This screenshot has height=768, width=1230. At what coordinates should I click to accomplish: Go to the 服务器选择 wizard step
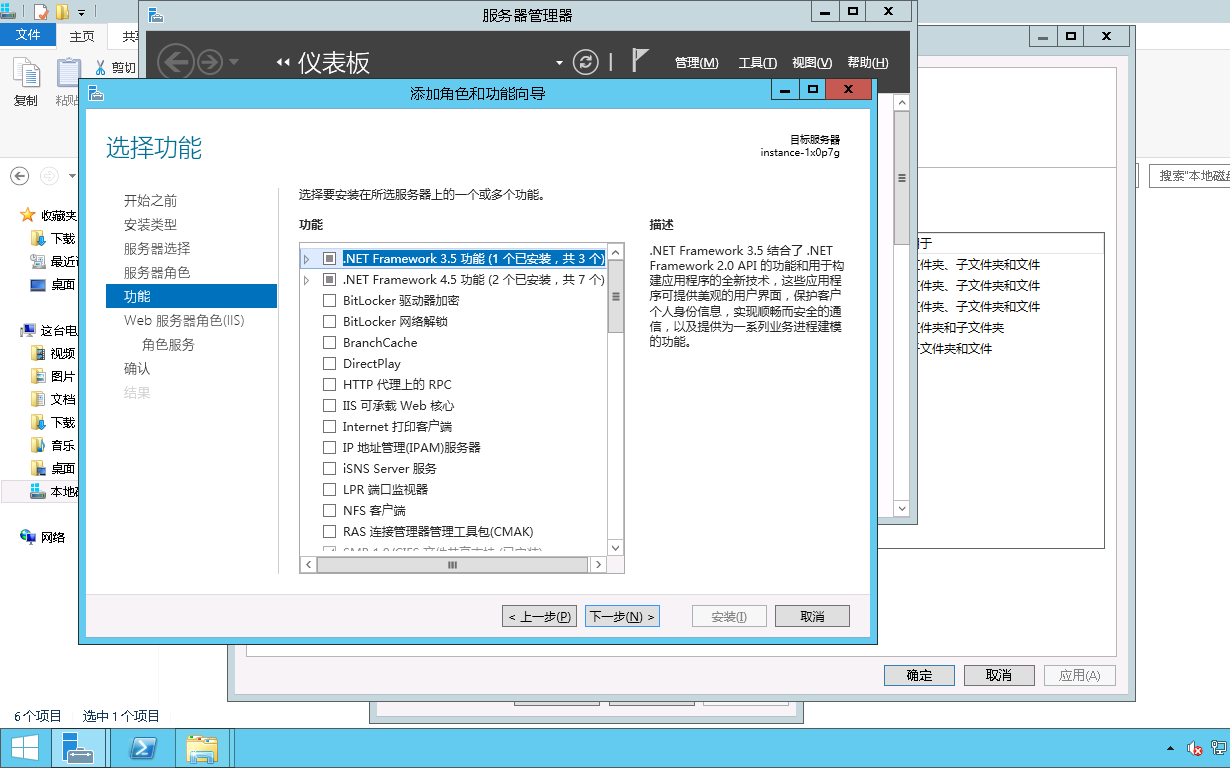click(x=157, y=248)
